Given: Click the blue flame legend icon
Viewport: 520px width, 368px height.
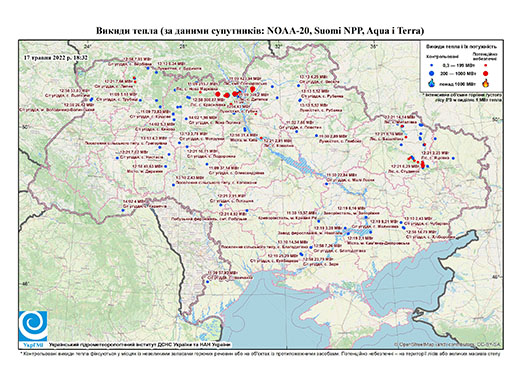Looking at the screenshot, I should pos(432,83).
